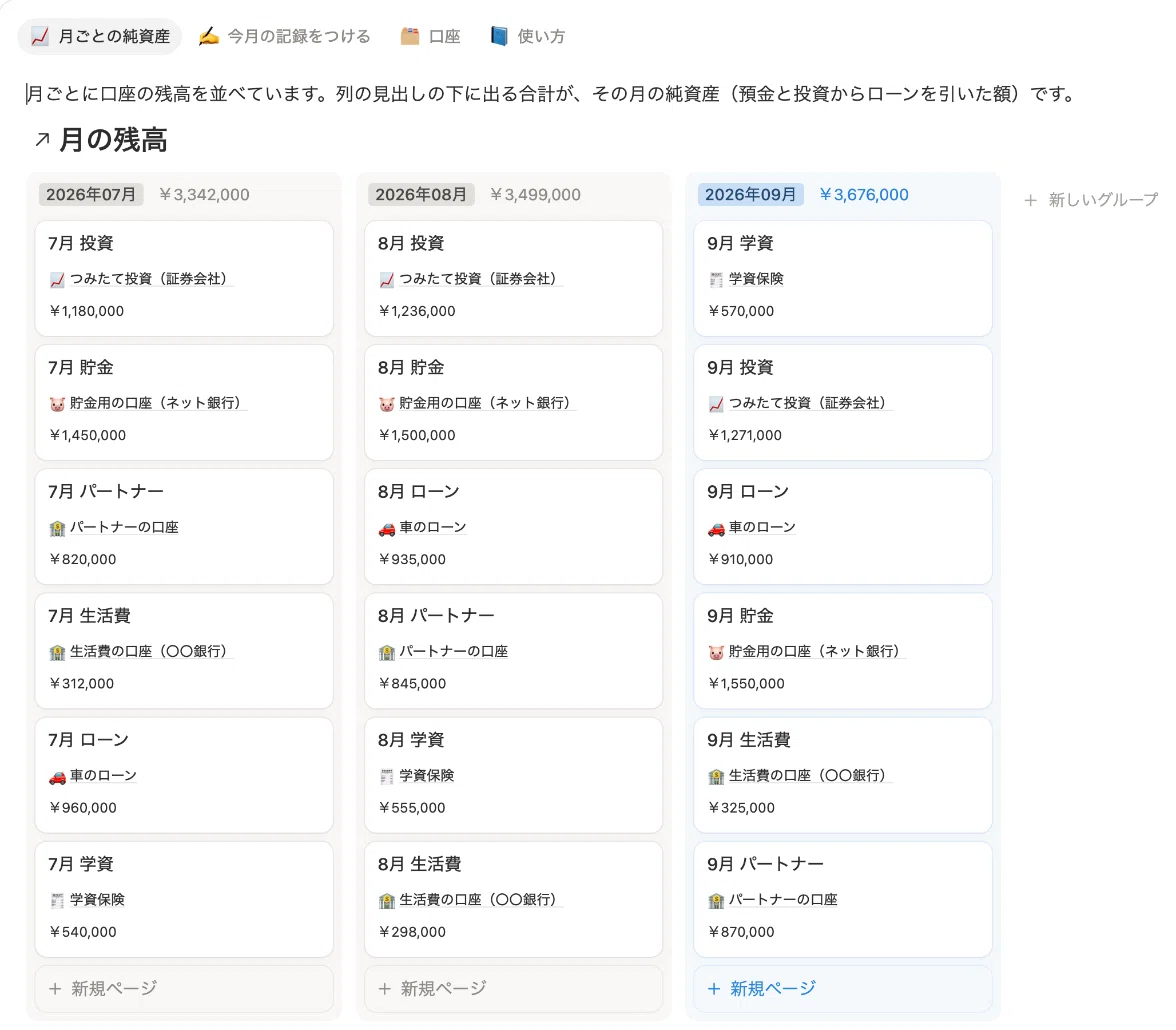This screenshot has height=1030, width=1176.
Task: Open the 月の残高 linked database title
Action: tap(113, 140)
